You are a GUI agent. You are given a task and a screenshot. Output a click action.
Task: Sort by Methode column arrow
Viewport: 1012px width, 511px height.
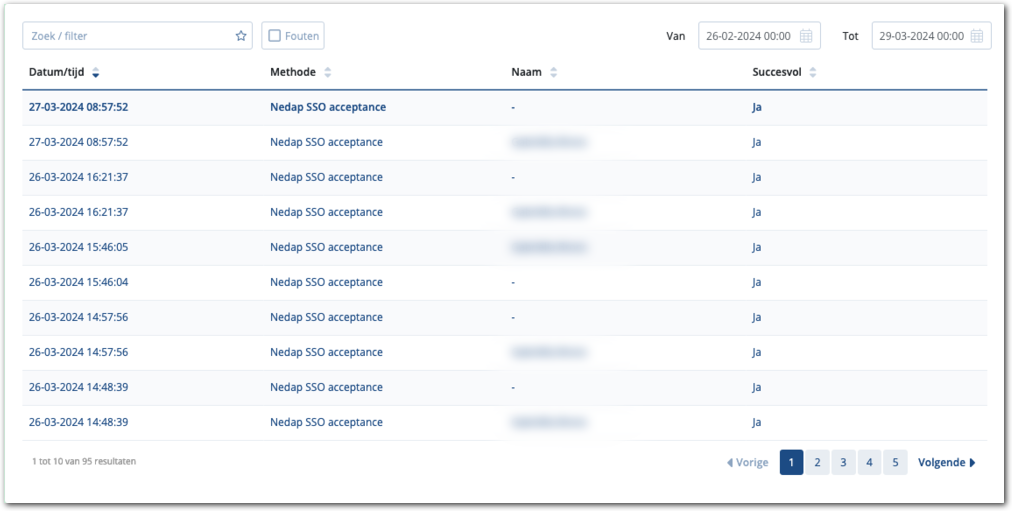pyautogui.click(x=328, y=73)
